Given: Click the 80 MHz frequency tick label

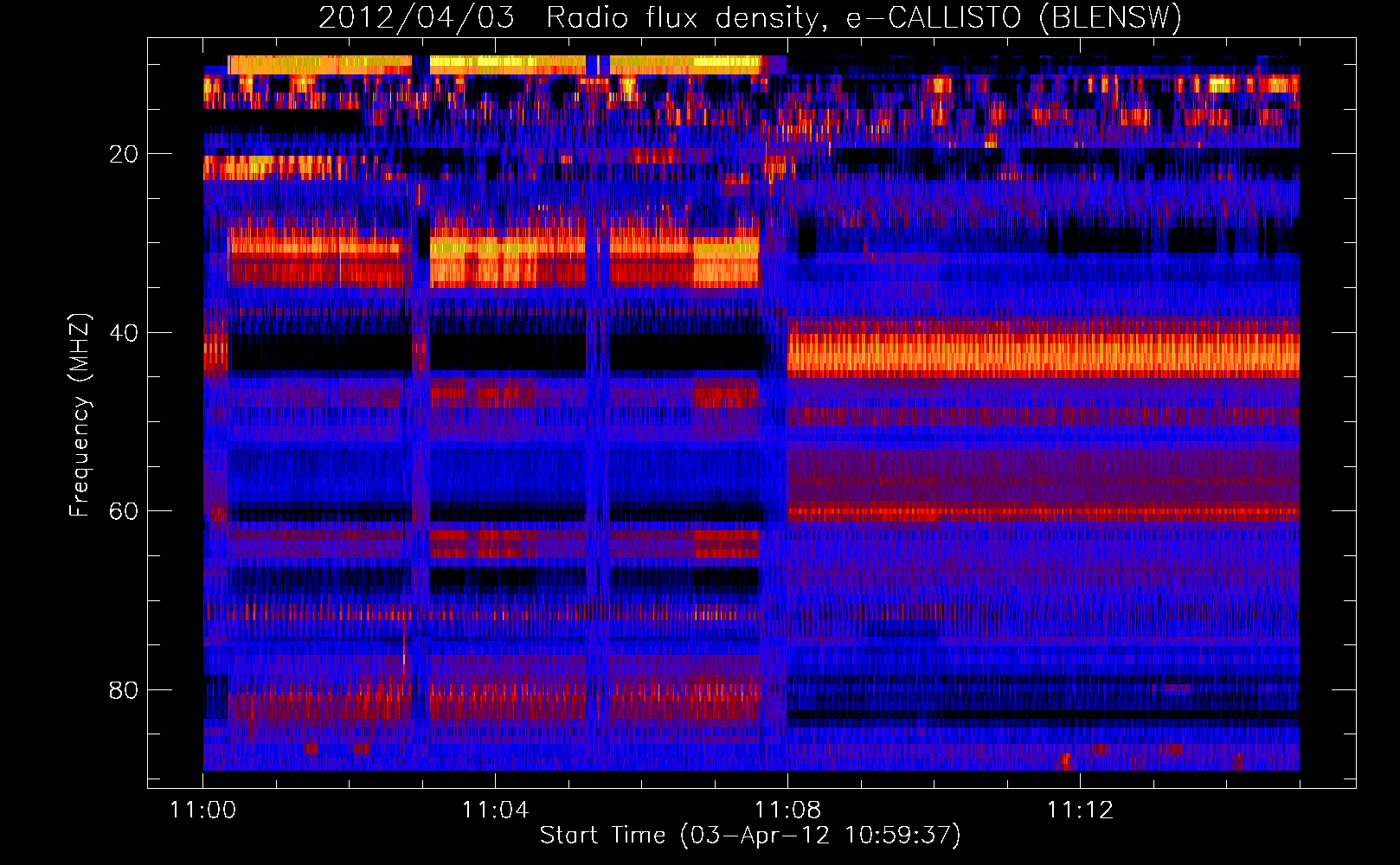Looking at the screenshot, I should click(124, 690).
